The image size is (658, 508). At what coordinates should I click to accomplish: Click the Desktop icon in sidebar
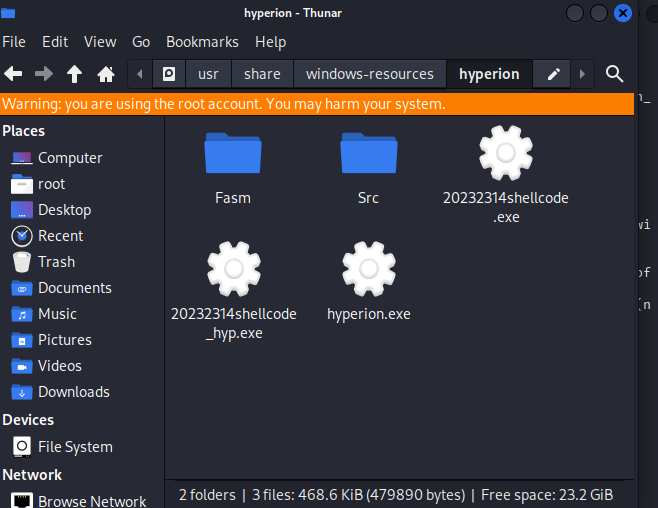tap(22, 210)
